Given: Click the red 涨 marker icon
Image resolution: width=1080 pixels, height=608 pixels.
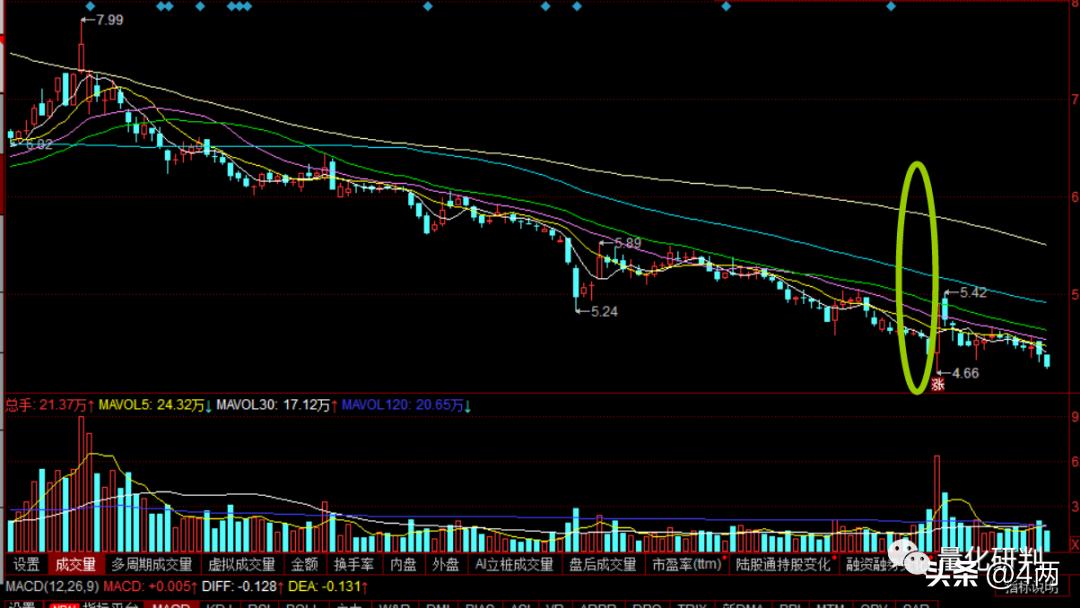Looking at the screenshot, I should 938,383.
